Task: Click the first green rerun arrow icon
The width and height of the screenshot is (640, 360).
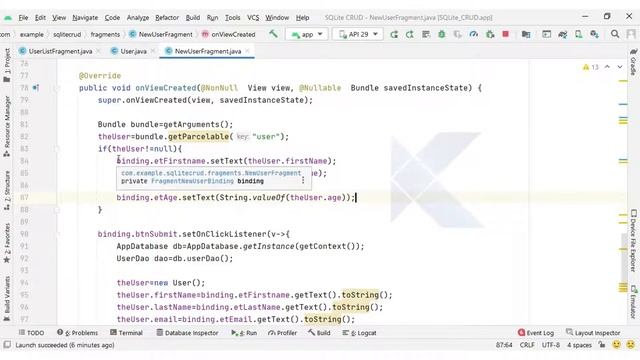Action: click(x=394, y=34)
